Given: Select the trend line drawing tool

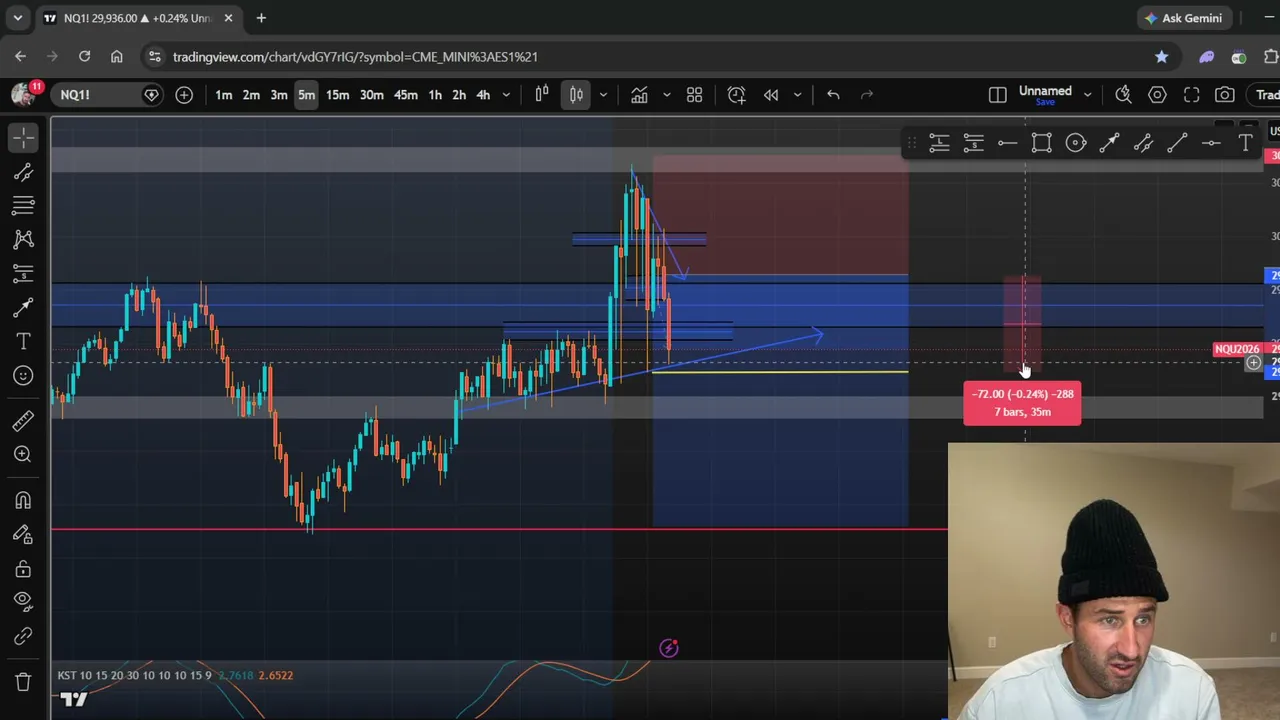Looking at the screenshot, I should pos(23,172).
